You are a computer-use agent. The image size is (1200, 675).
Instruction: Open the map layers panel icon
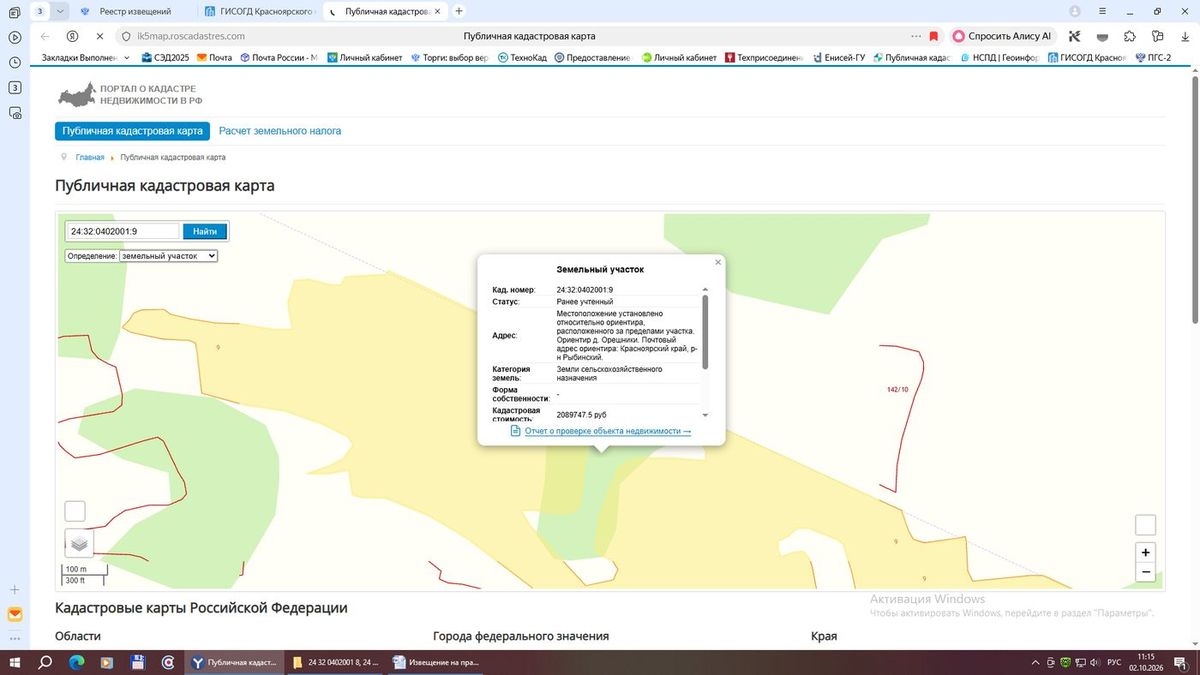pyautogui.click(x=80, y=543)
